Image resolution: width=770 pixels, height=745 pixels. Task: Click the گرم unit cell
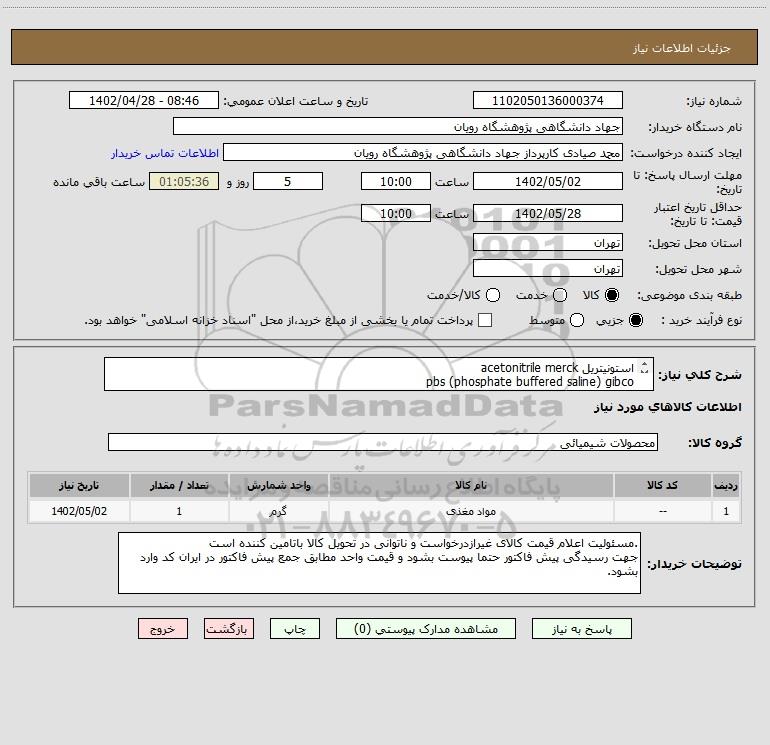click(x=278, y=511)
